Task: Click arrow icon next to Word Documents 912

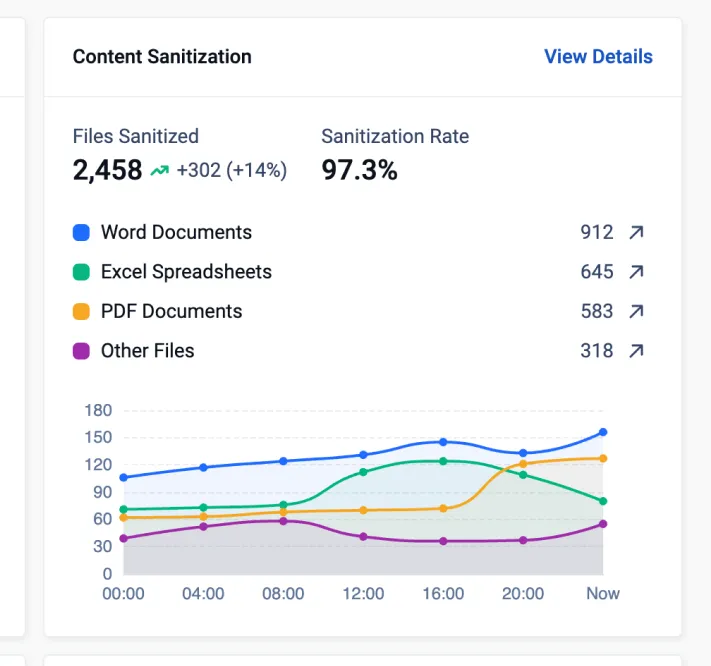Action: 636,232
